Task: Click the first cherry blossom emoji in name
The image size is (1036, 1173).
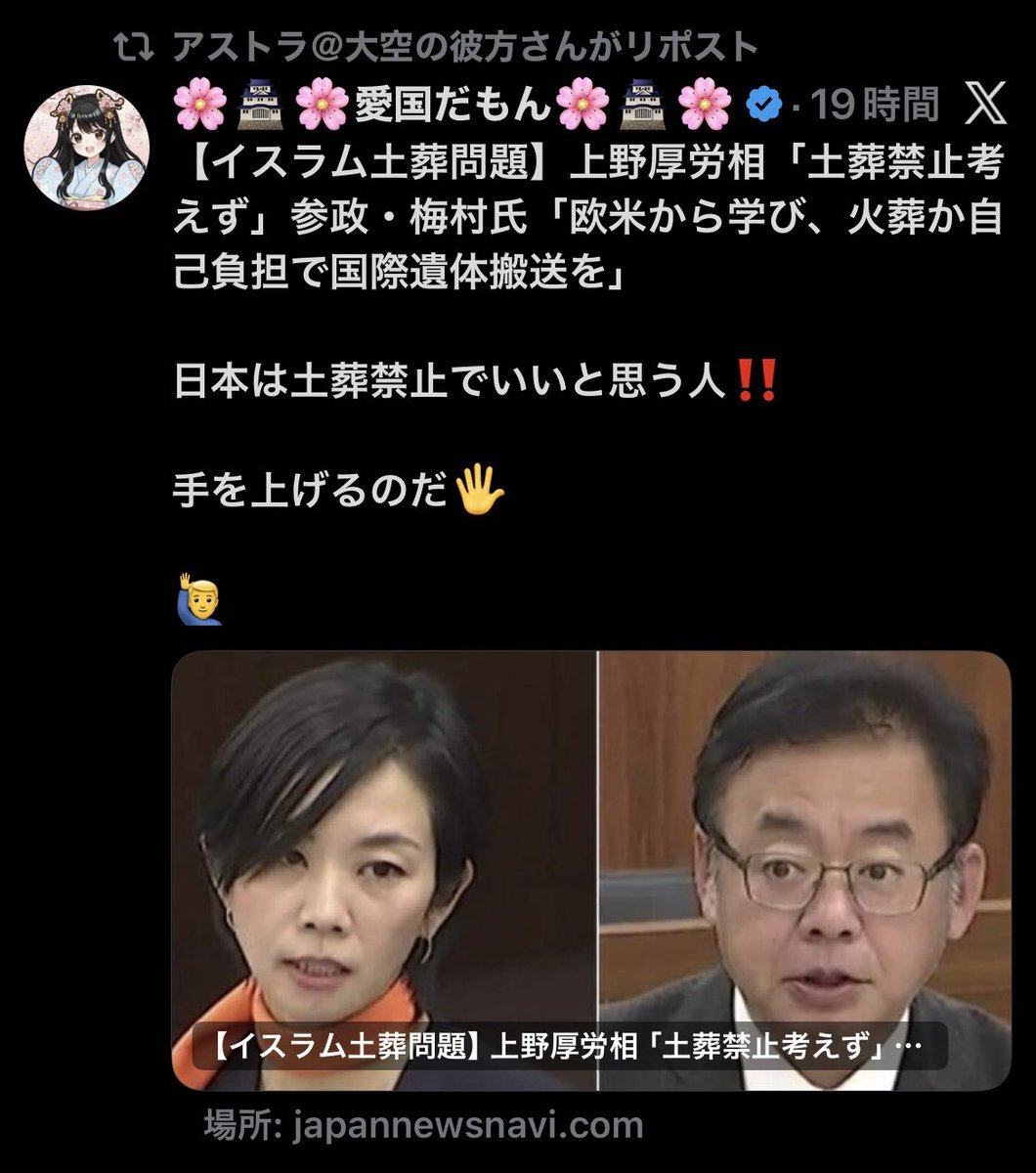Action: click(198, 103)
